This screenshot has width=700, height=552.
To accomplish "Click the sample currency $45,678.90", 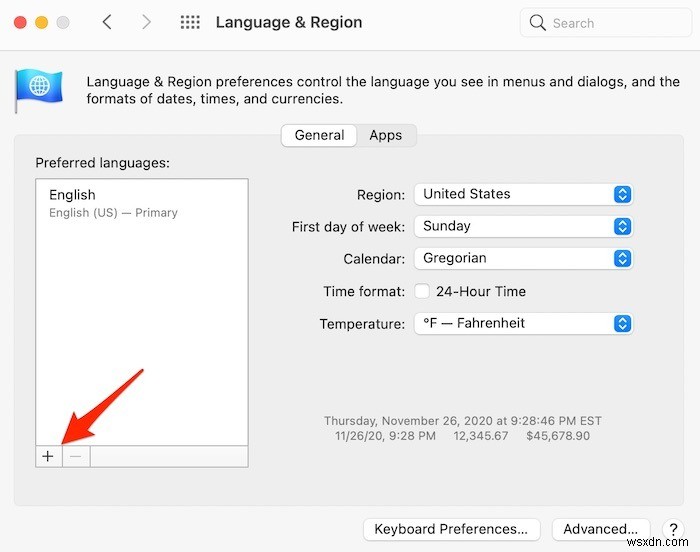I will point(558,436).
